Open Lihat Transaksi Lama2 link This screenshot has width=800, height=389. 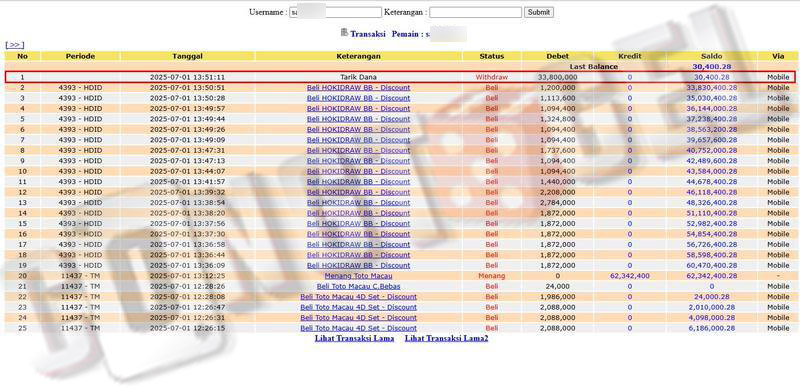point(446,338)
